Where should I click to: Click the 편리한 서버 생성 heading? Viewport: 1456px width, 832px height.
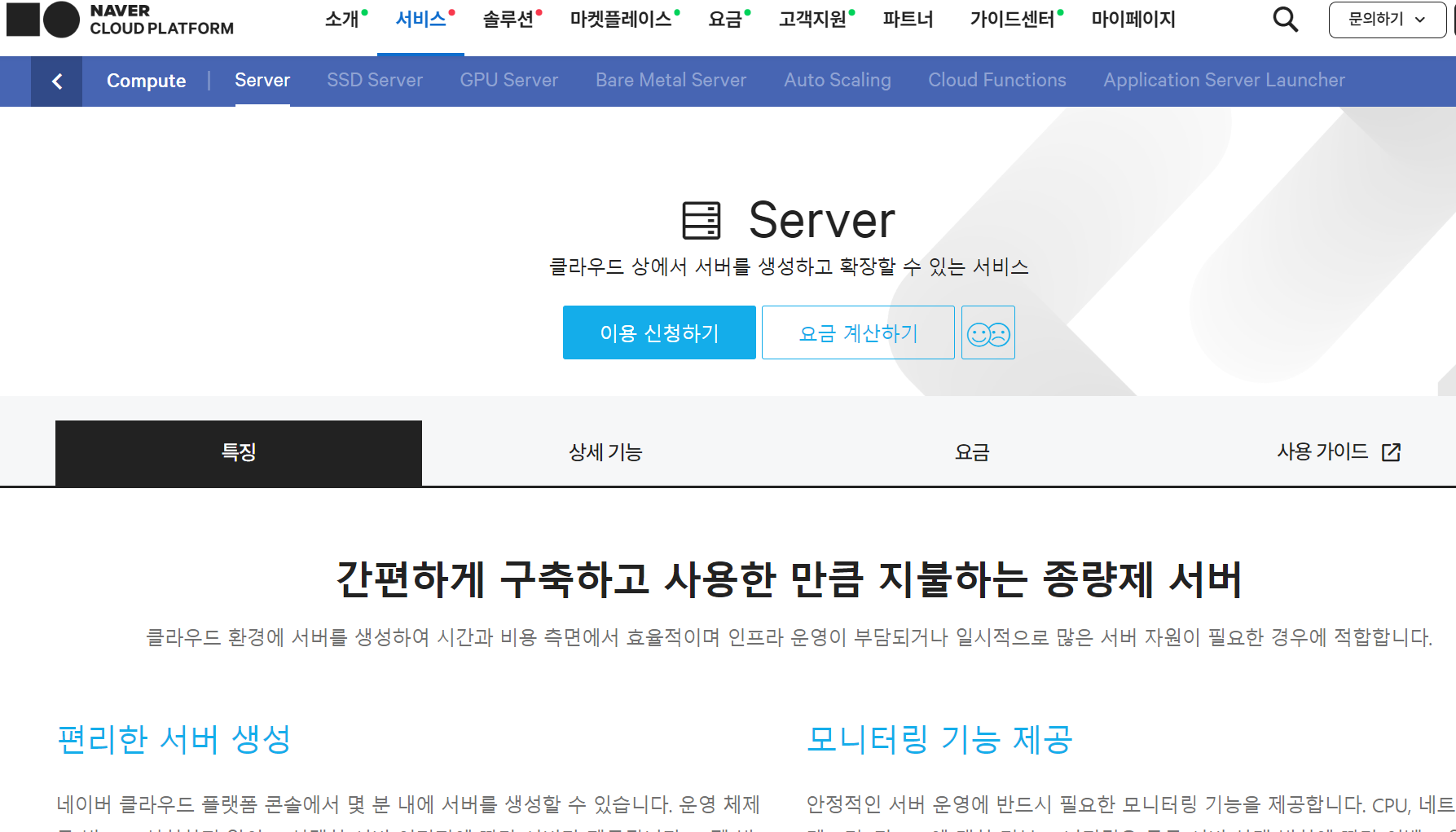174,740
